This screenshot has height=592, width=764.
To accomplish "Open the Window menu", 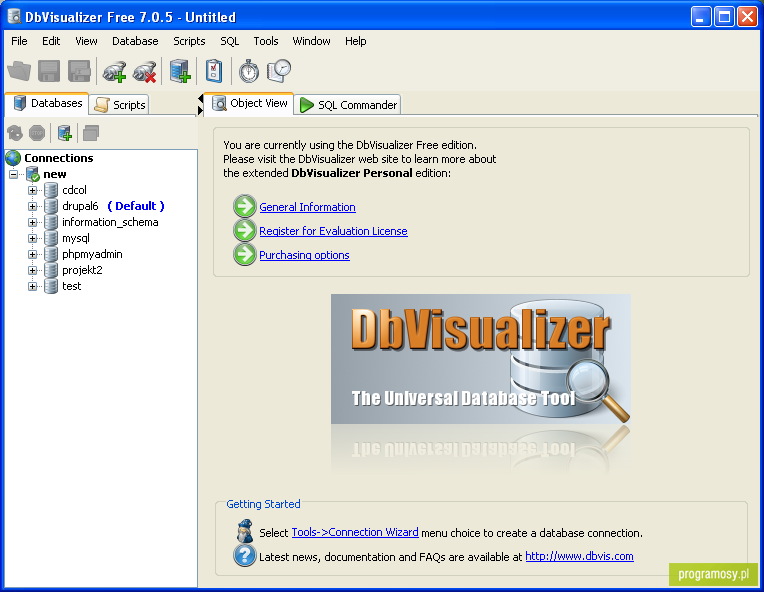I will point(311,41).
